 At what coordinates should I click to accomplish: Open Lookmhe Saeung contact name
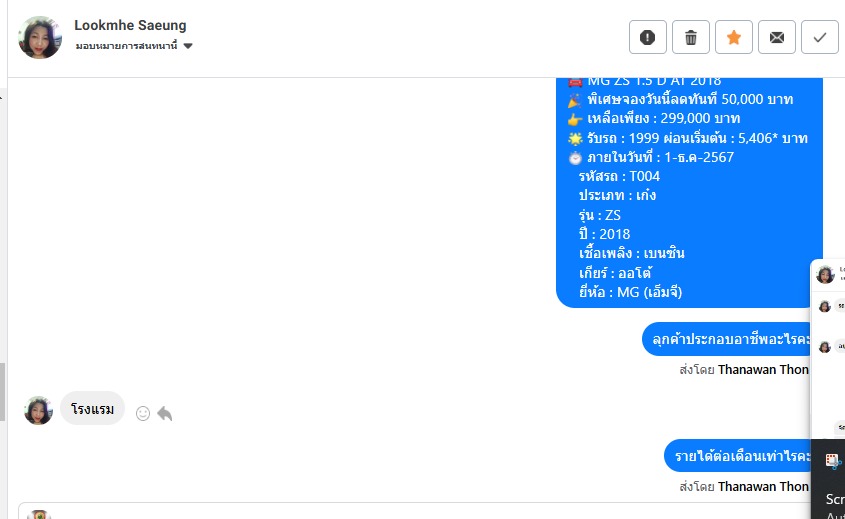(x=130, y=25)
